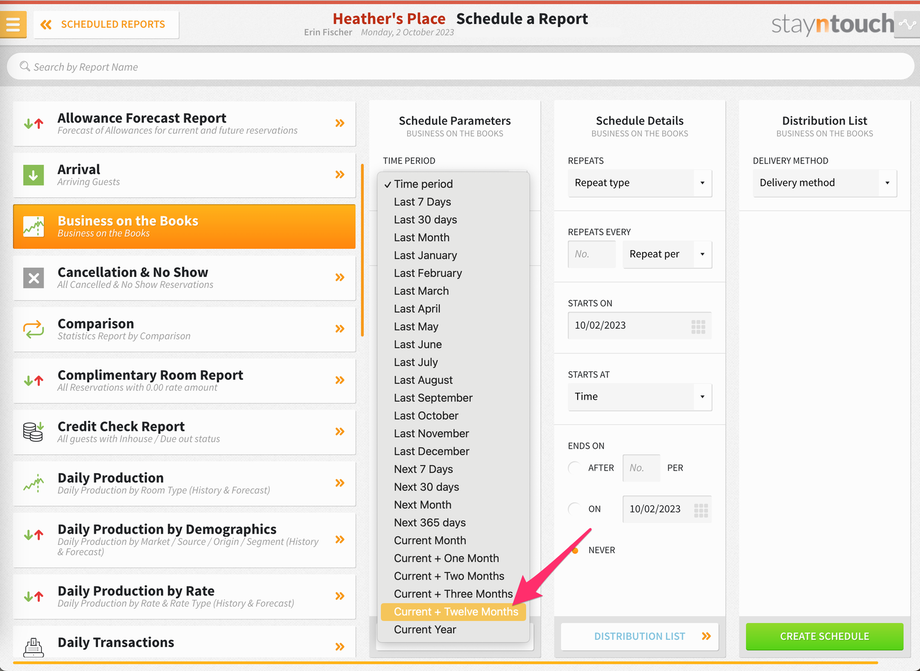
Task: Pick 'Last June' from the list
Action: 454,344
